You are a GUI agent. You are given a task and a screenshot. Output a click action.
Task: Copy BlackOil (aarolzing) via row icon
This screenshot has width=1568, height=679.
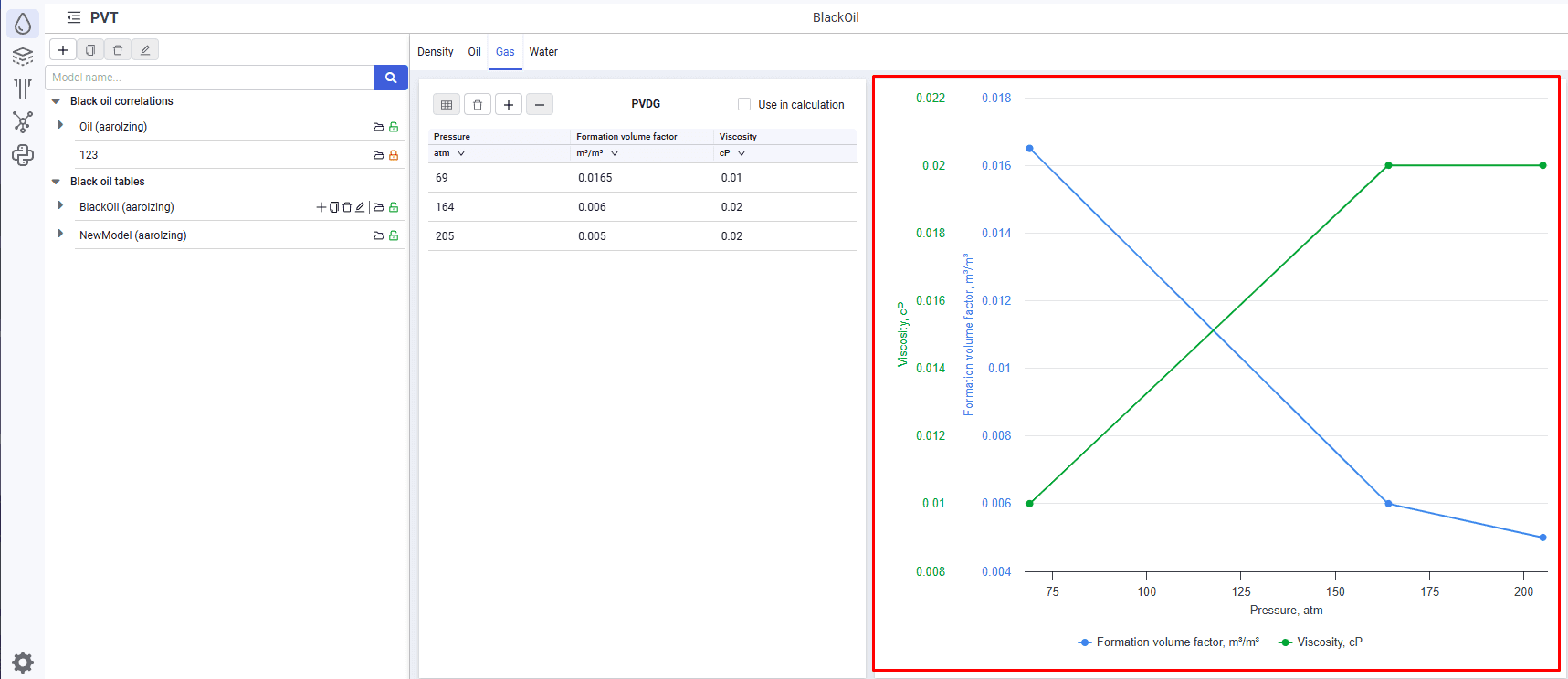[x=334, y=207]
